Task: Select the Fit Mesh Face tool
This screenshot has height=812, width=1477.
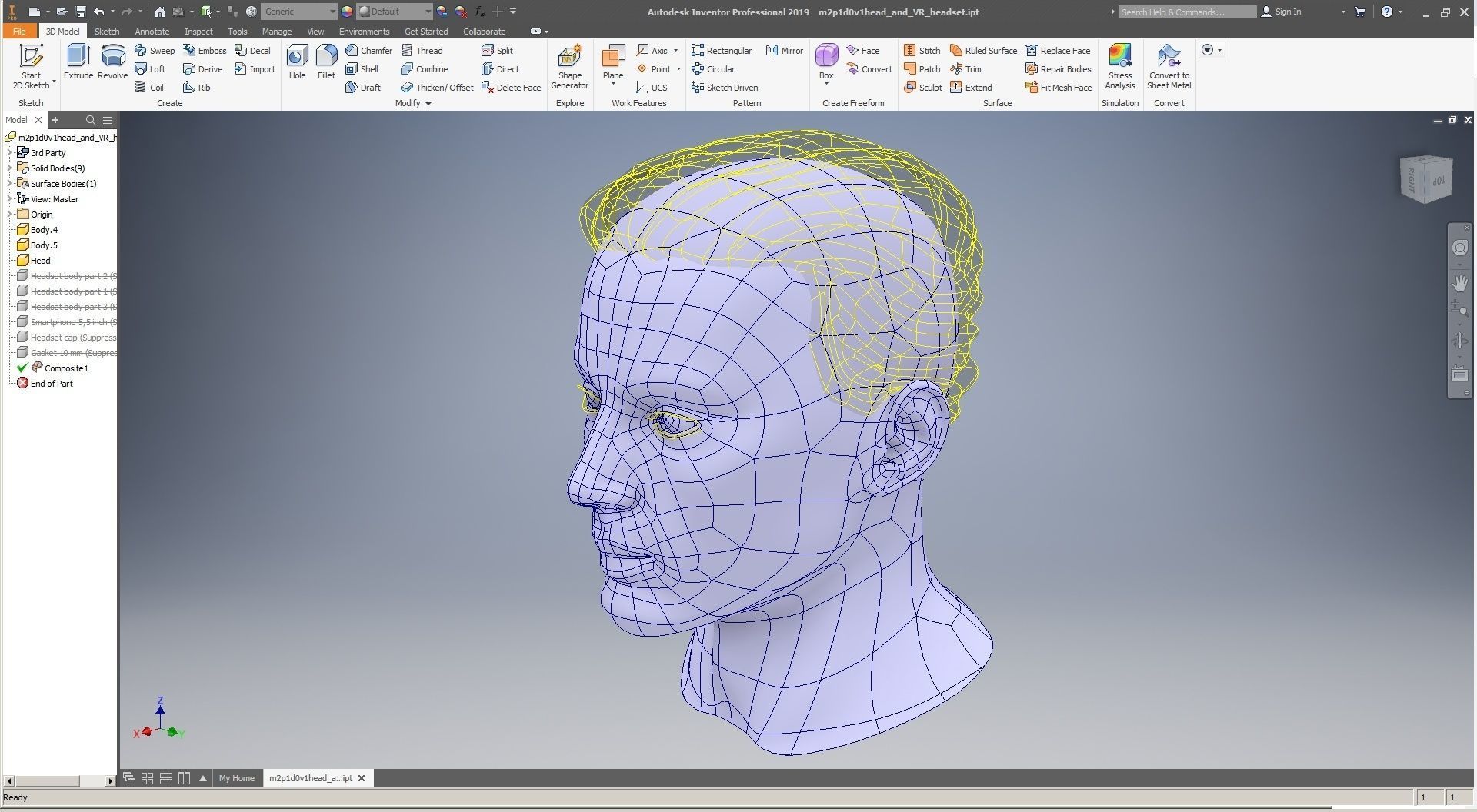Action: click(x=1059, y=88)
